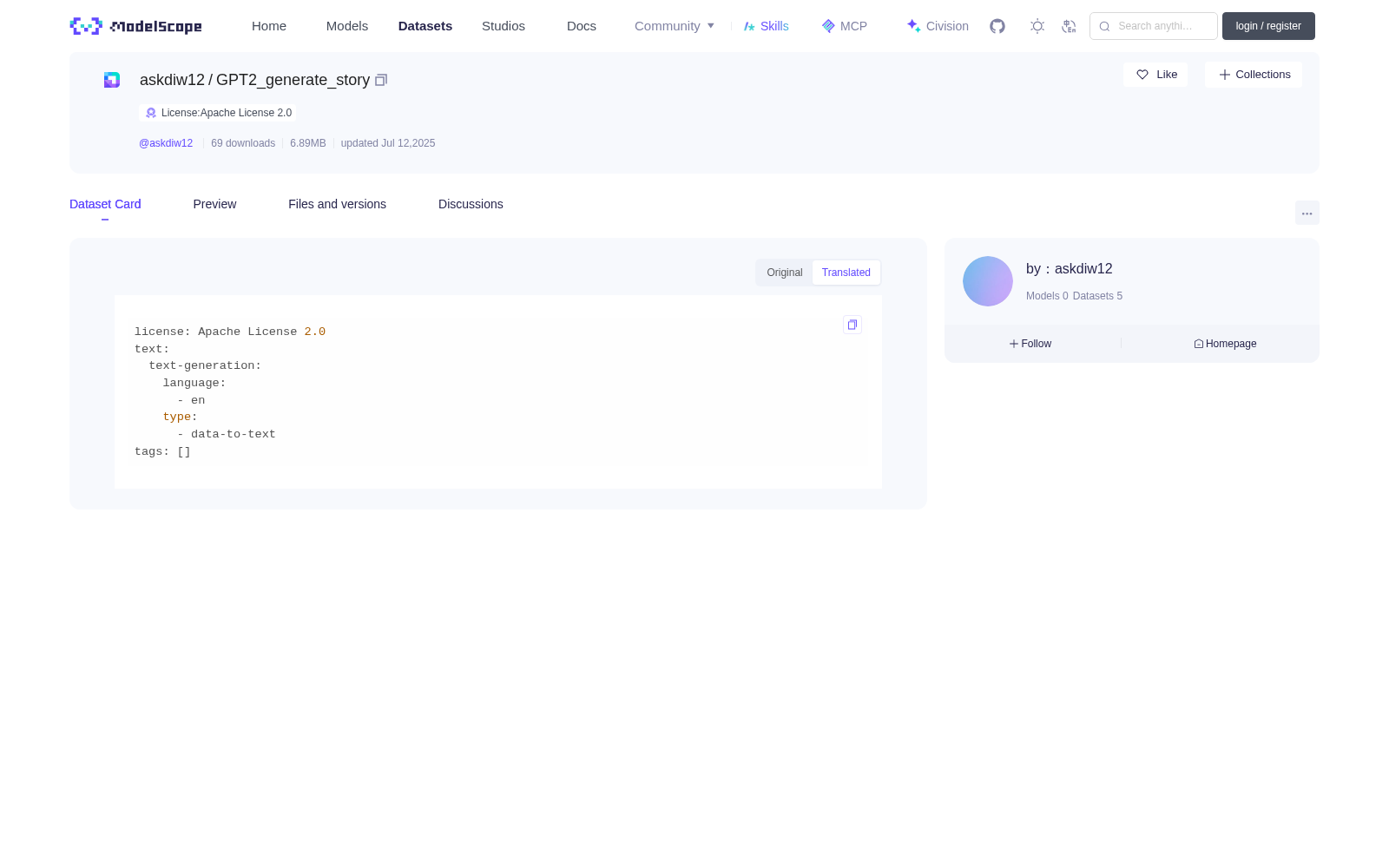Open the Models section
The width and height of the screenshot is (1389, 868).
click(347, 26)
